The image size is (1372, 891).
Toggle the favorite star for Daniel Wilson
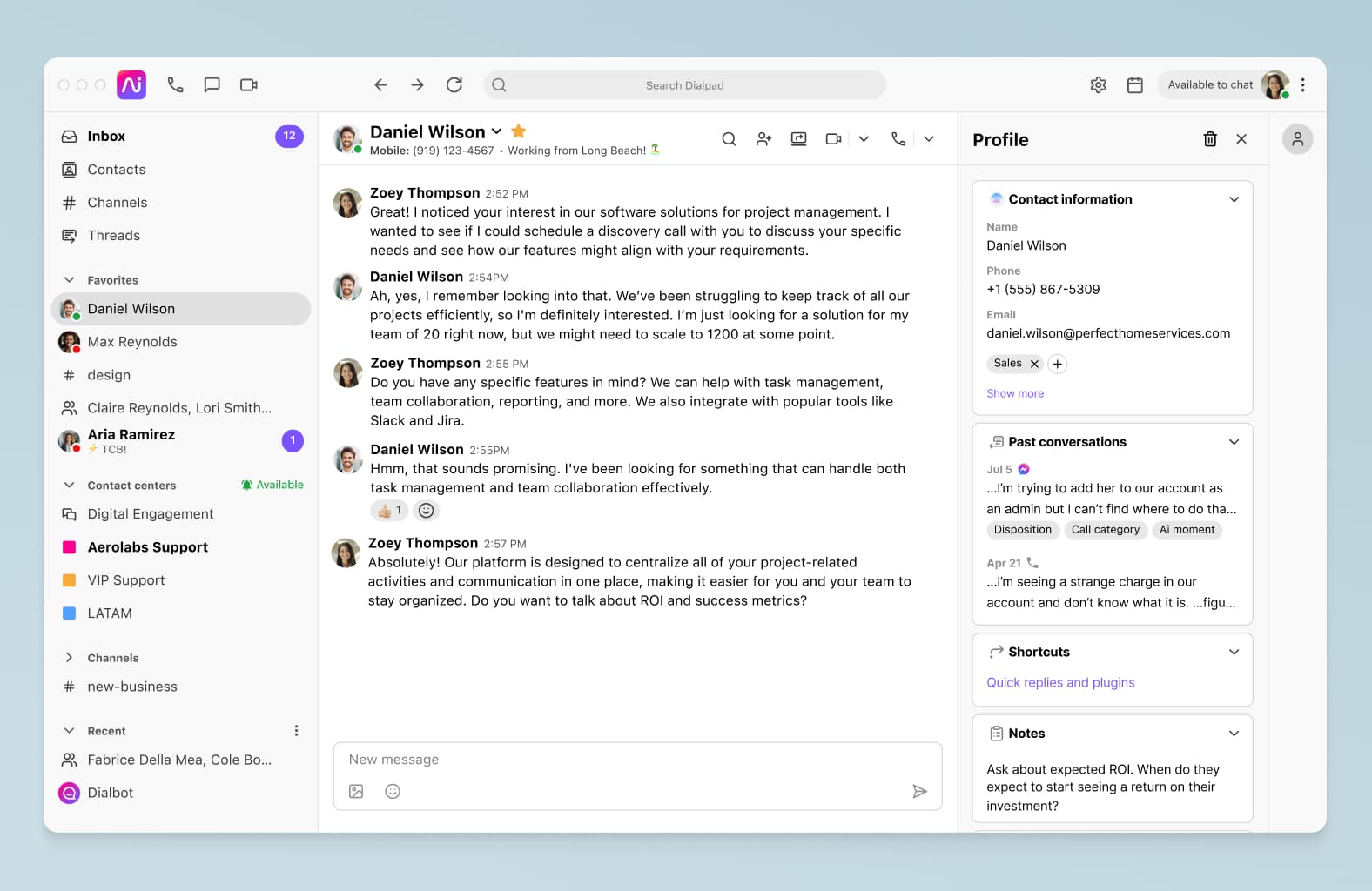click(519, 131)
